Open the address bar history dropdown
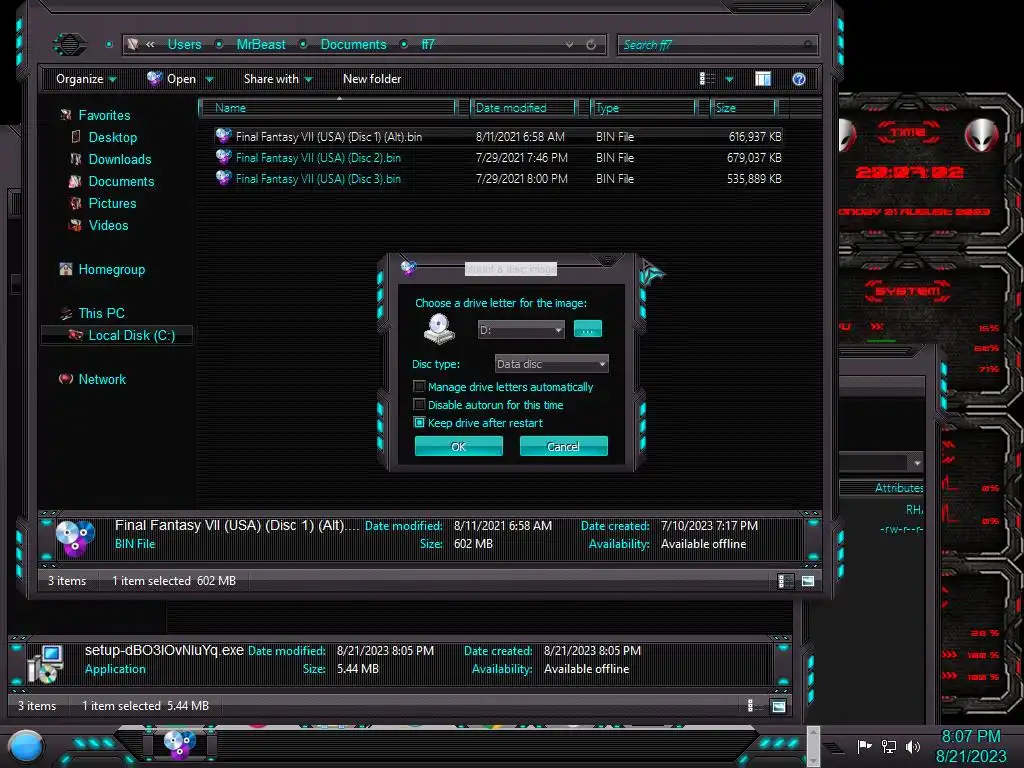 (569, 44)
